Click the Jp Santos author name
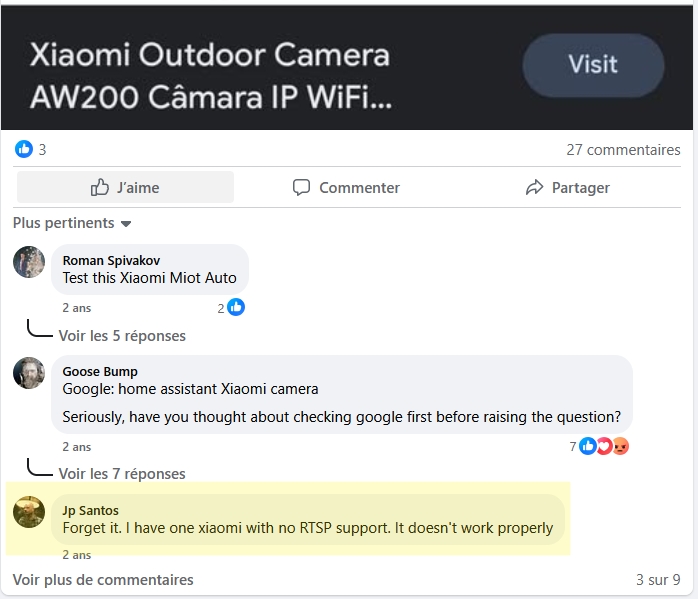 click(x=90, y=510)
